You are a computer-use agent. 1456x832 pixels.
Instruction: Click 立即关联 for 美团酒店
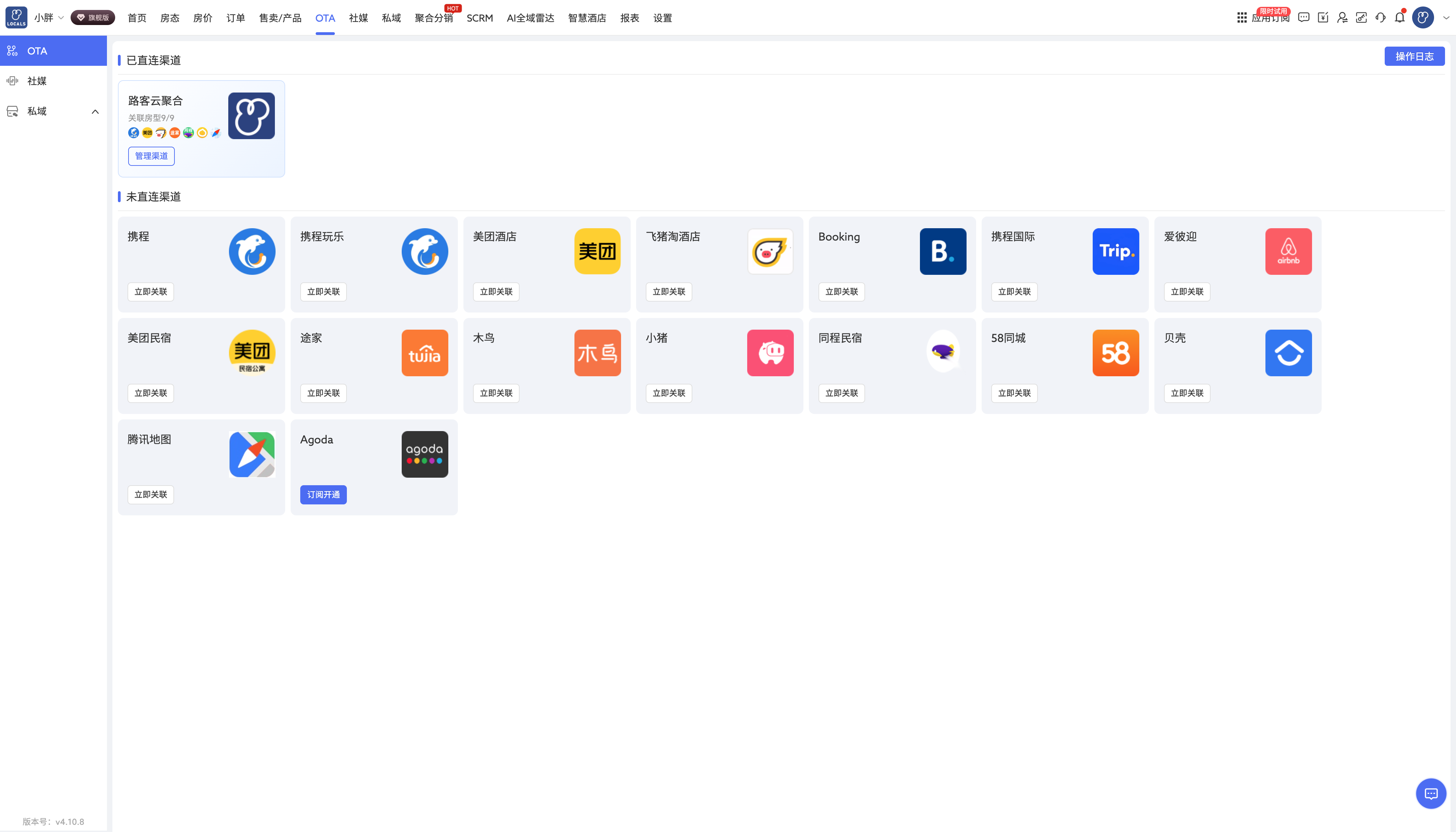[496, 292]
